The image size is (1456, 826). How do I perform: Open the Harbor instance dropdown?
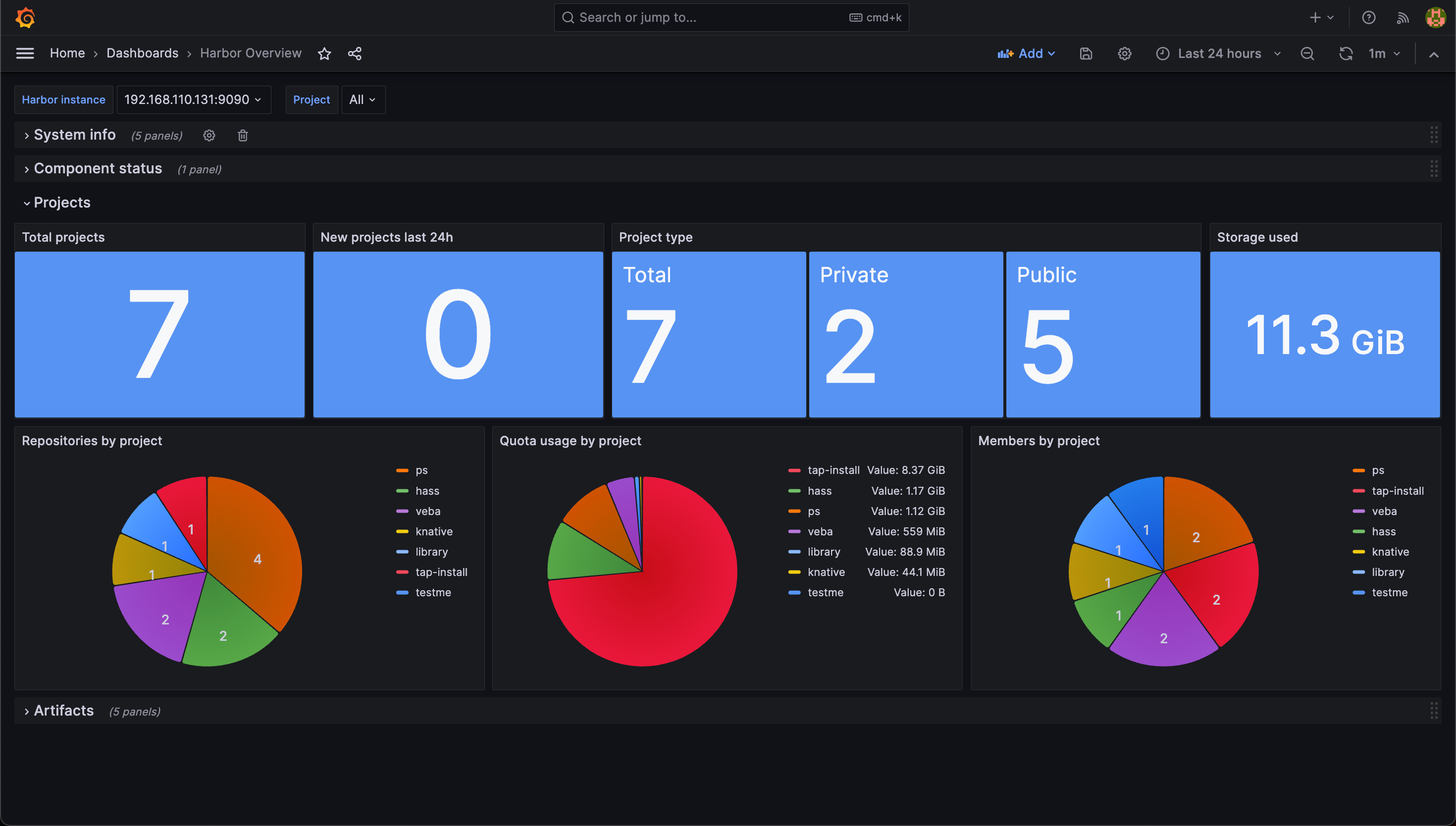[x=193, y=100]
